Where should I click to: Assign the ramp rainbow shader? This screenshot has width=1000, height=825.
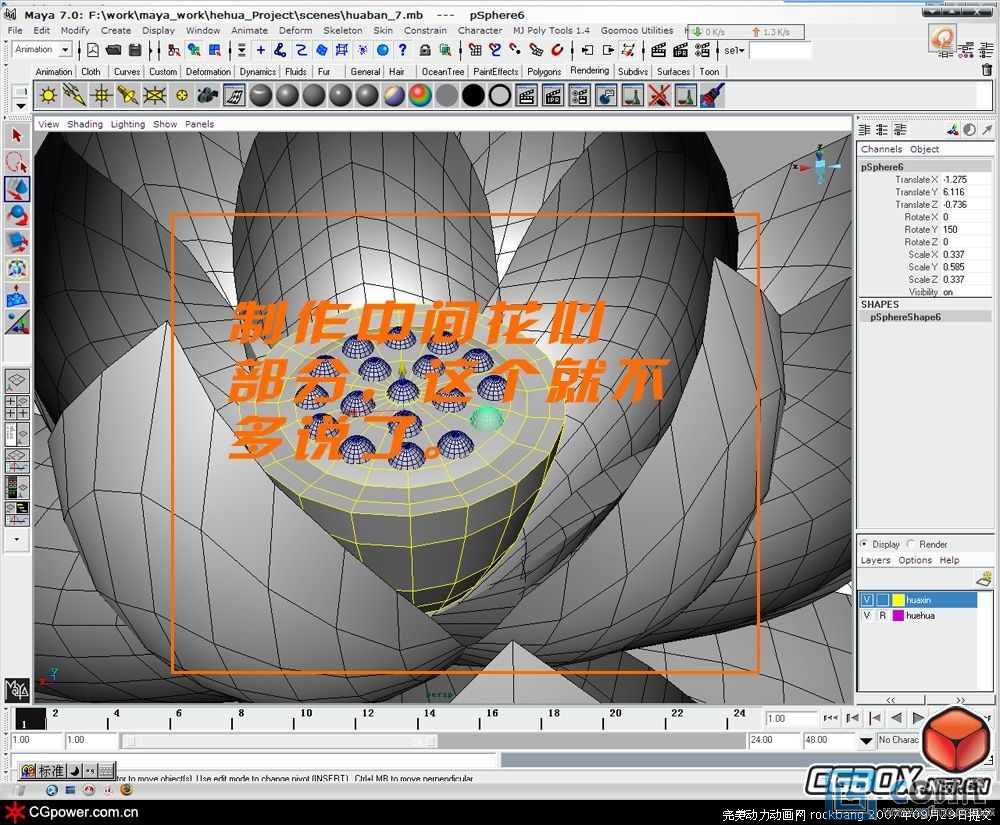420,96
